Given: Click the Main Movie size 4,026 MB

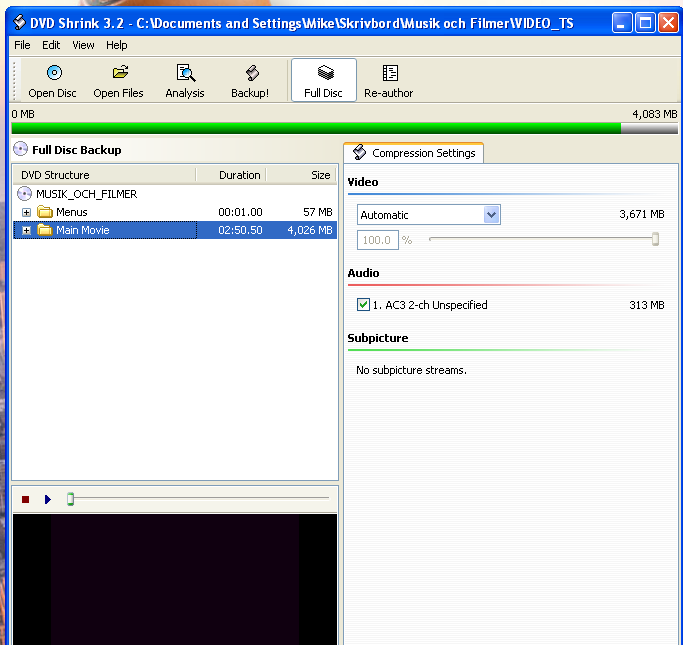Looking at the screenshot, I should (x=310, y=230).
